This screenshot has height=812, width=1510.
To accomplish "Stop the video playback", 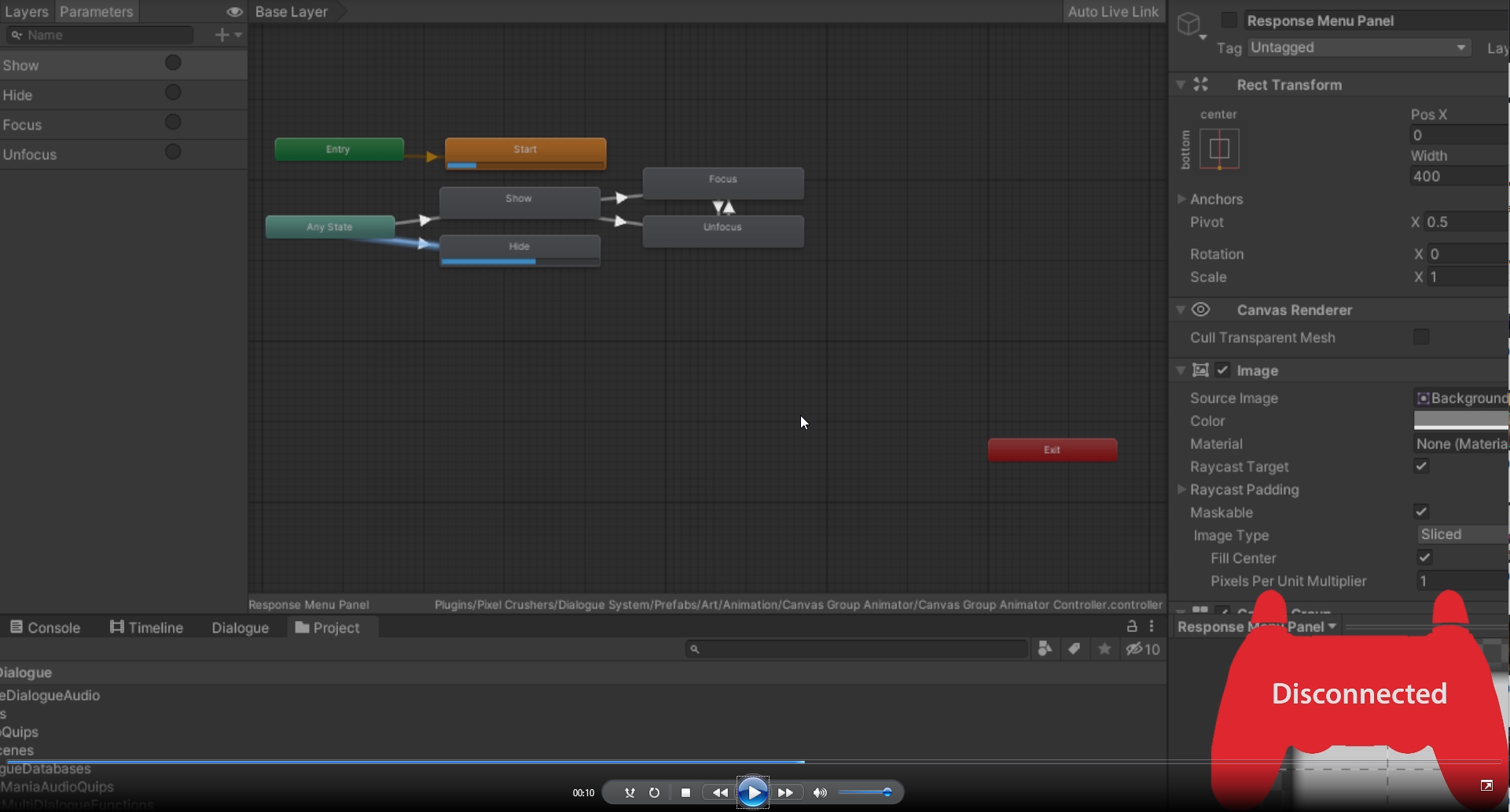I will tap(685, 792).
